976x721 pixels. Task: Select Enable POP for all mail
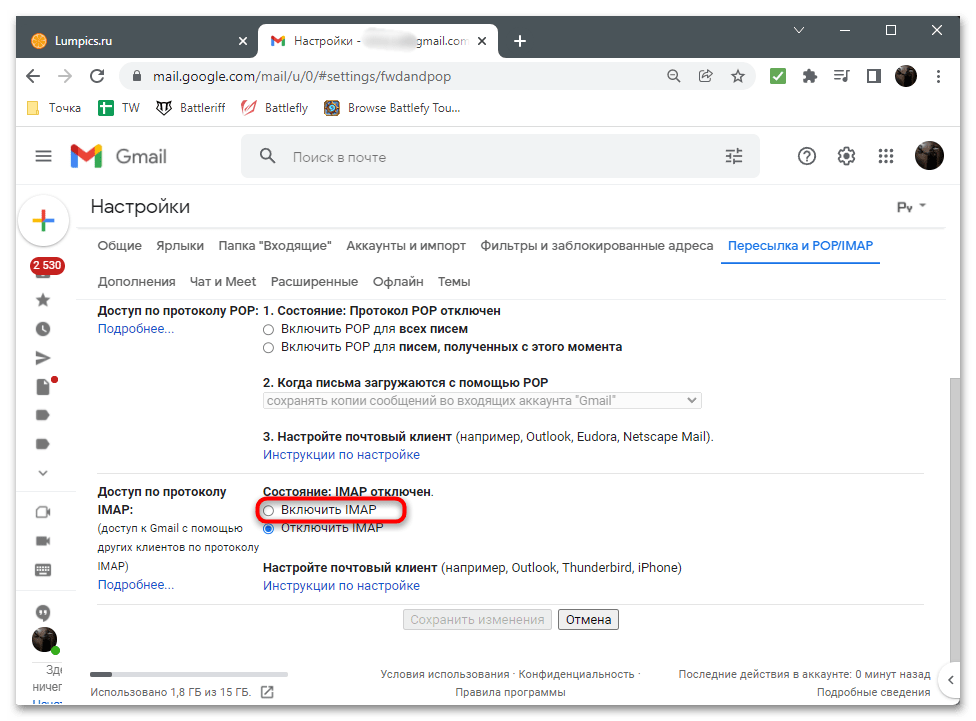268,329
